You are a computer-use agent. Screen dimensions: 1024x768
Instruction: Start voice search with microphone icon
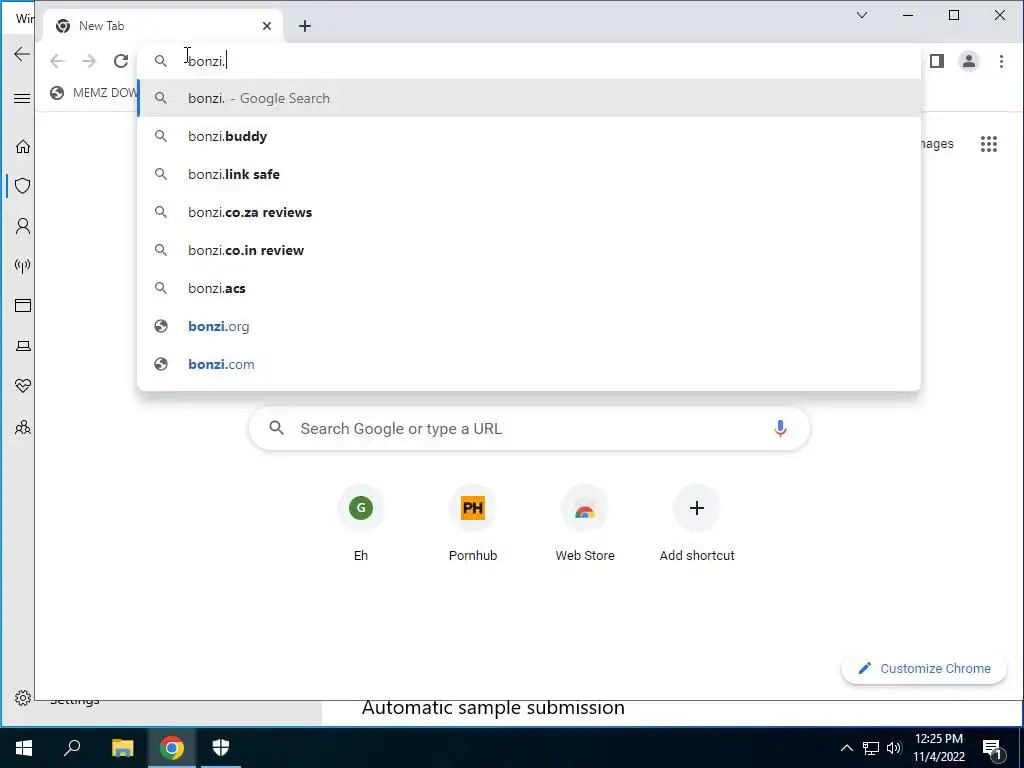(x=780, y=428)
